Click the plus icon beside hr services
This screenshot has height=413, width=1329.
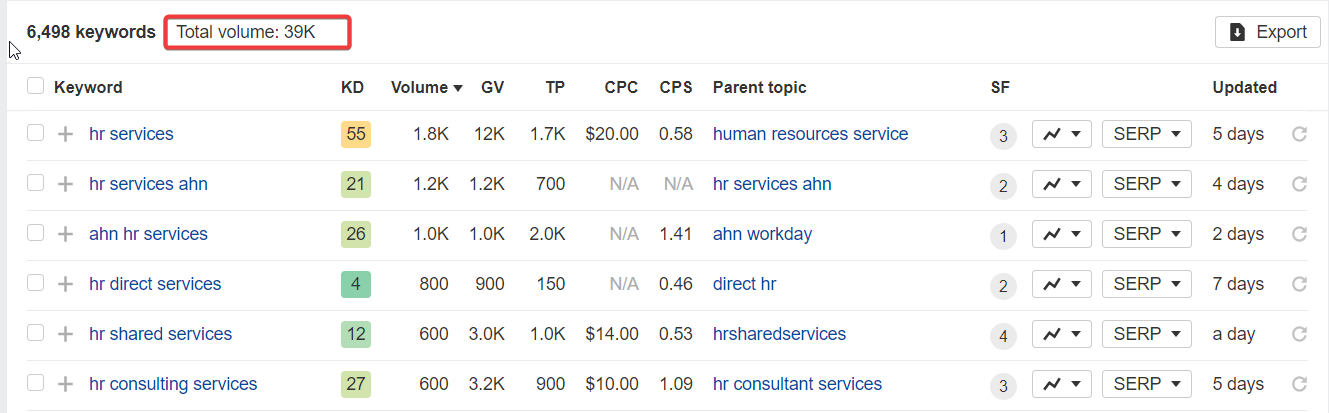[x=65, y=134]
